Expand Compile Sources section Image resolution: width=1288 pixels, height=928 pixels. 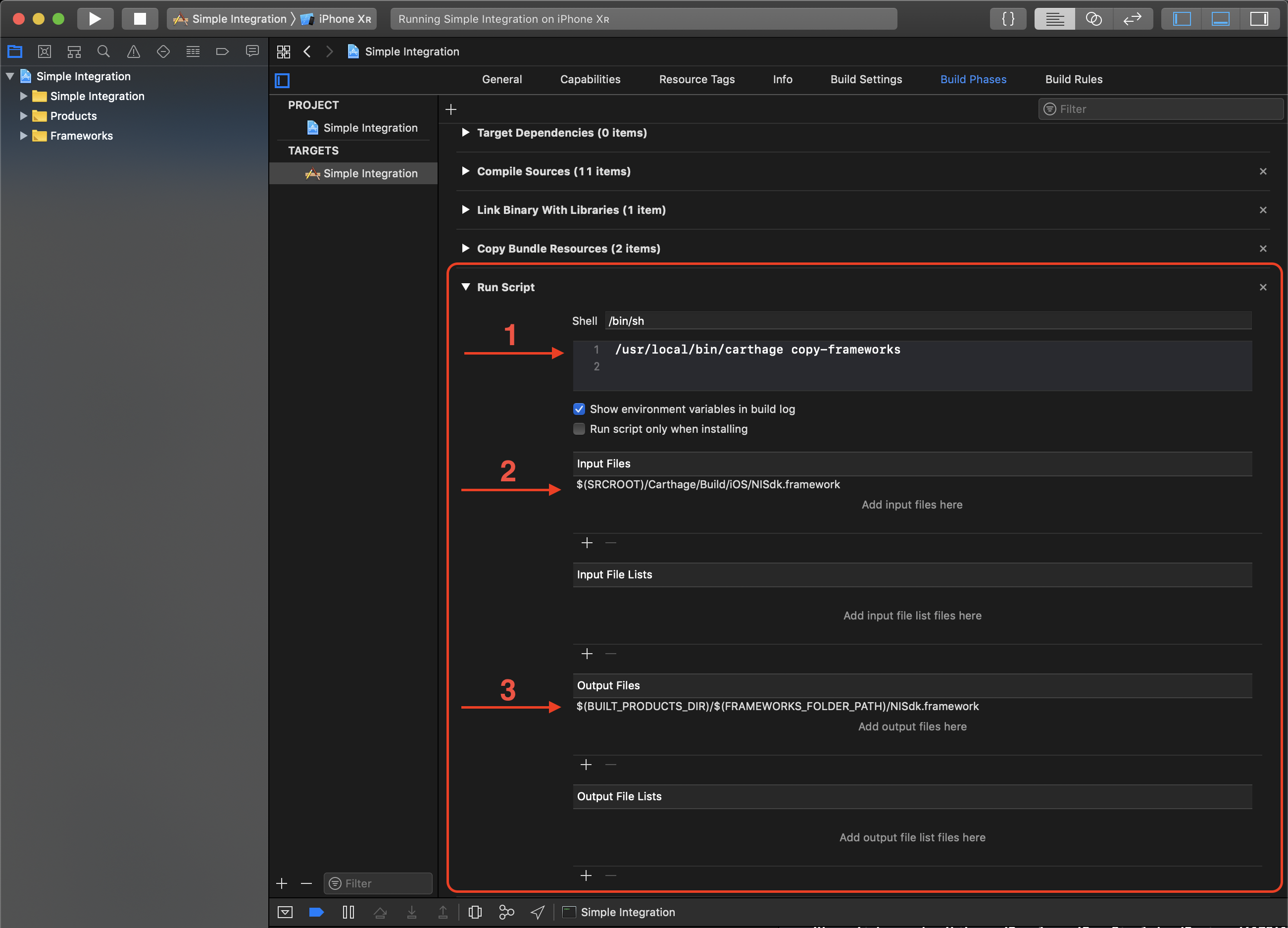tap(466, 171)
